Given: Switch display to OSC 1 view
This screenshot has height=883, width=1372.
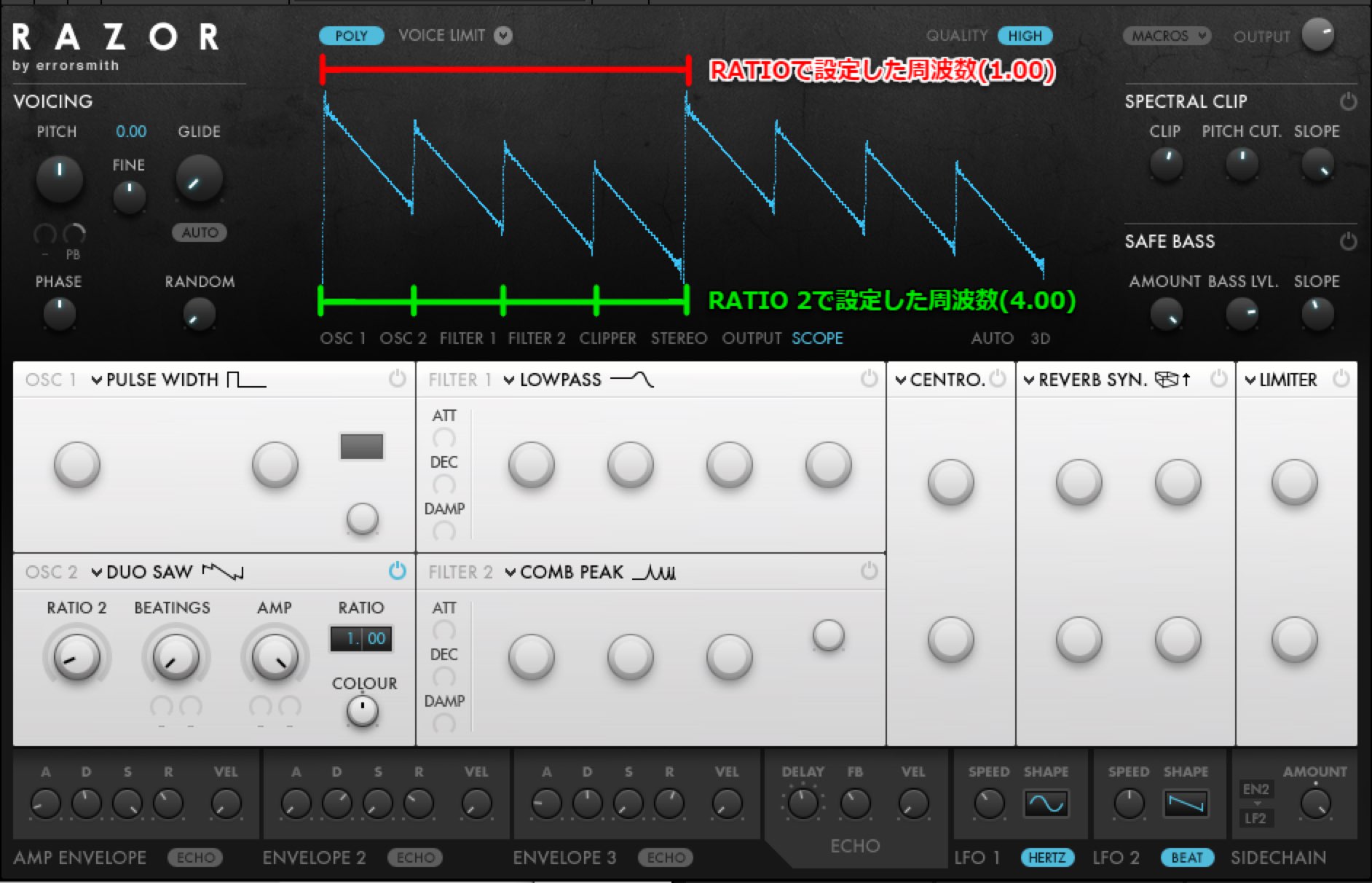Looking at the screenshot, I should coord(342,338).
